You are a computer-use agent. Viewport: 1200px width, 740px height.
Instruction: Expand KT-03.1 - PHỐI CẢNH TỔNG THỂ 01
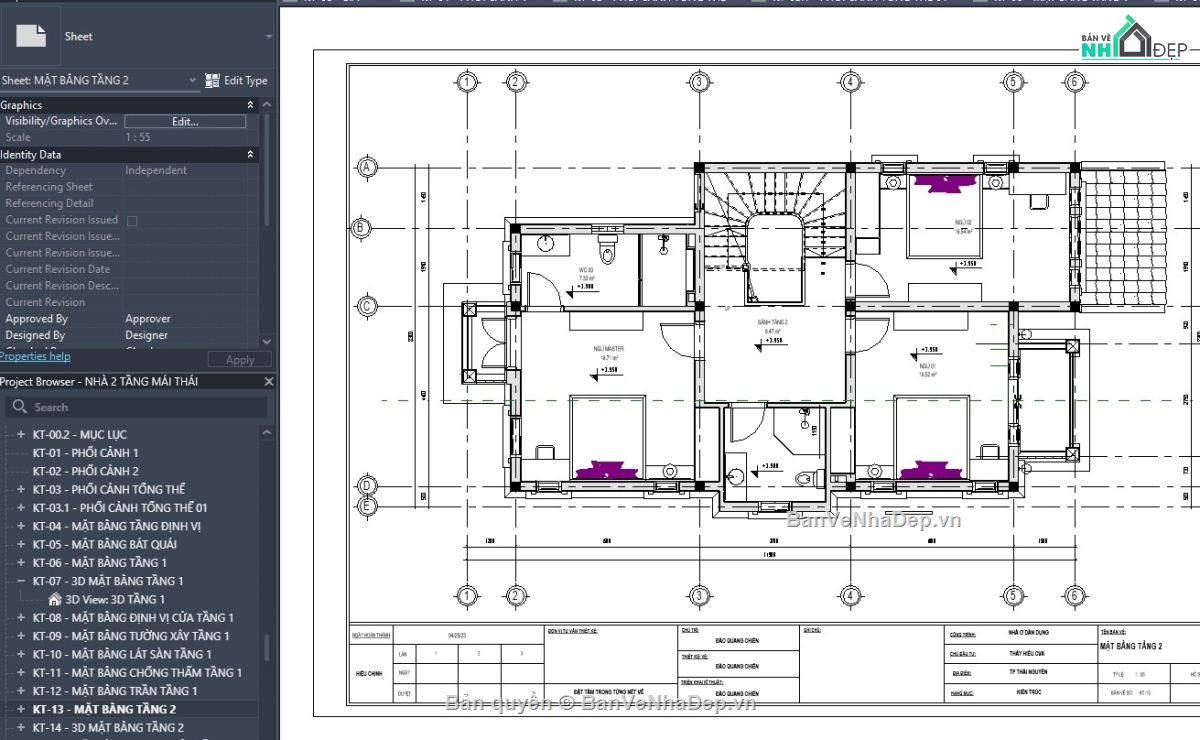[x=20, y=508]
